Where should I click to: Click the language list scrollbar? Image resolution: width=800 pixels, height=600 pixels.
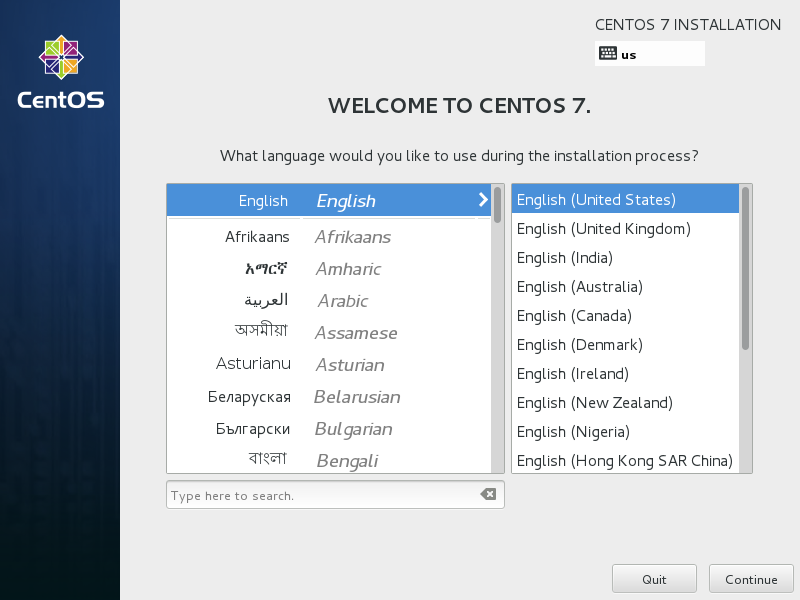coord(497,329)
